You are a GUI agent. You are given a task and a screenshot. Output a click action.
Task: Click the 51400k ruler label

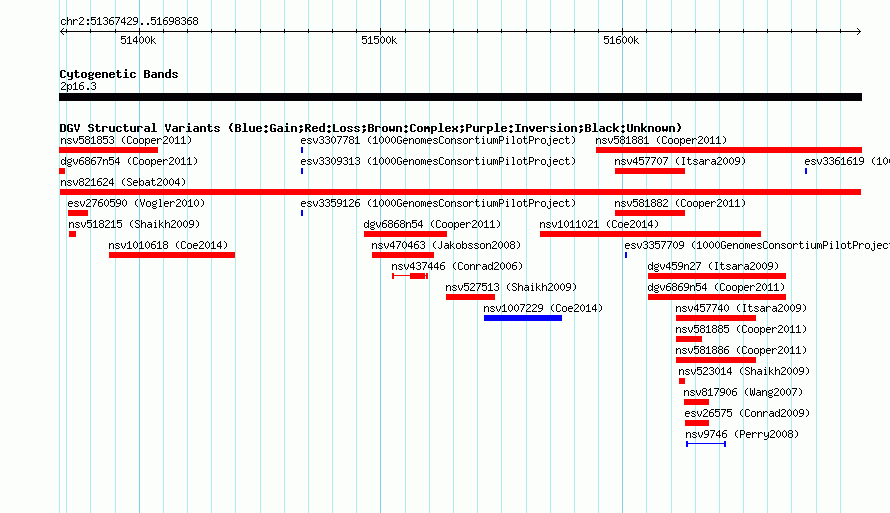[138, 40]
